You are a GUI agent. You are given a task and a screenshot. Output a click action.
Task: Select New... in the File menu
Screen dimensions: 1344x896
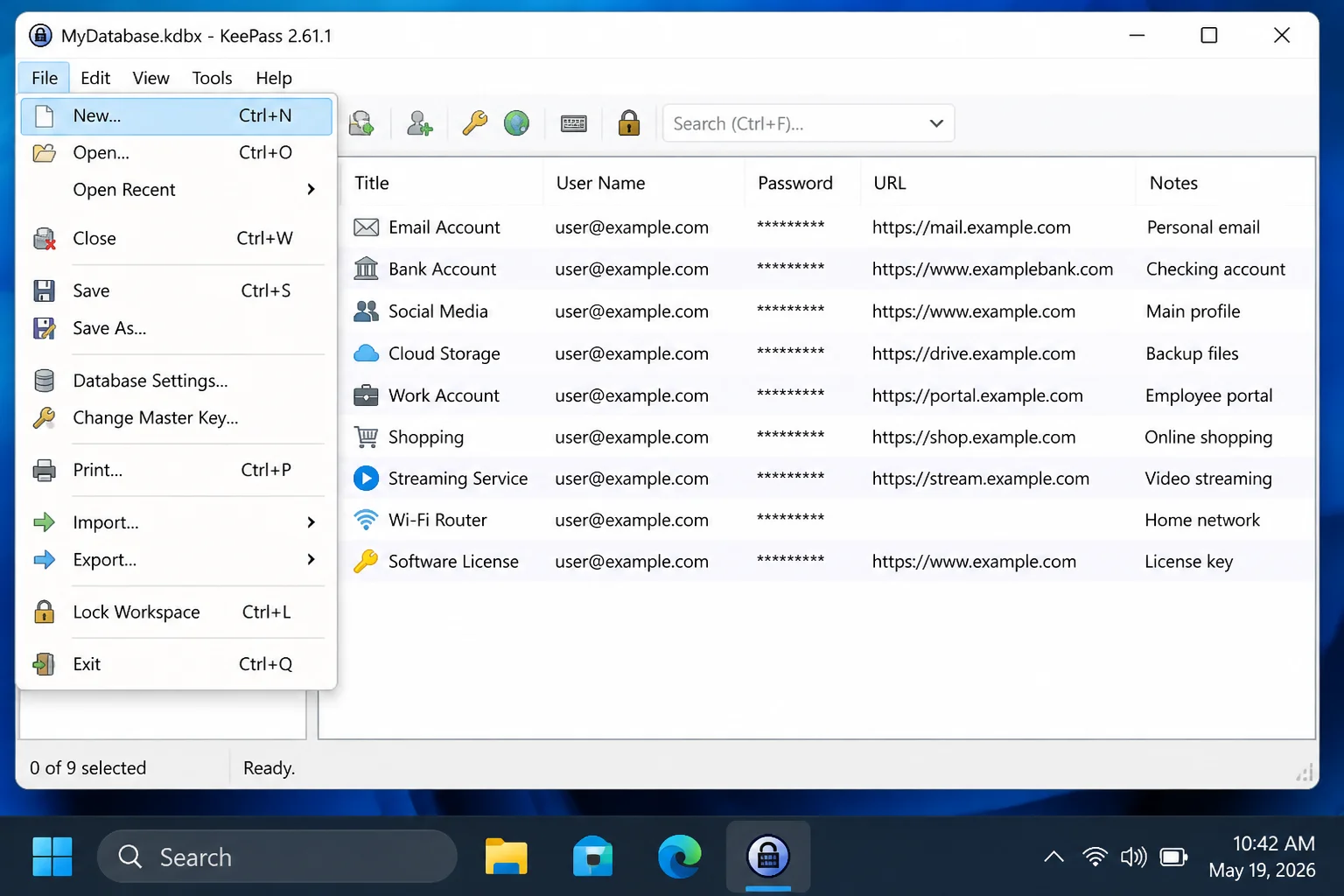pos(176,115)
